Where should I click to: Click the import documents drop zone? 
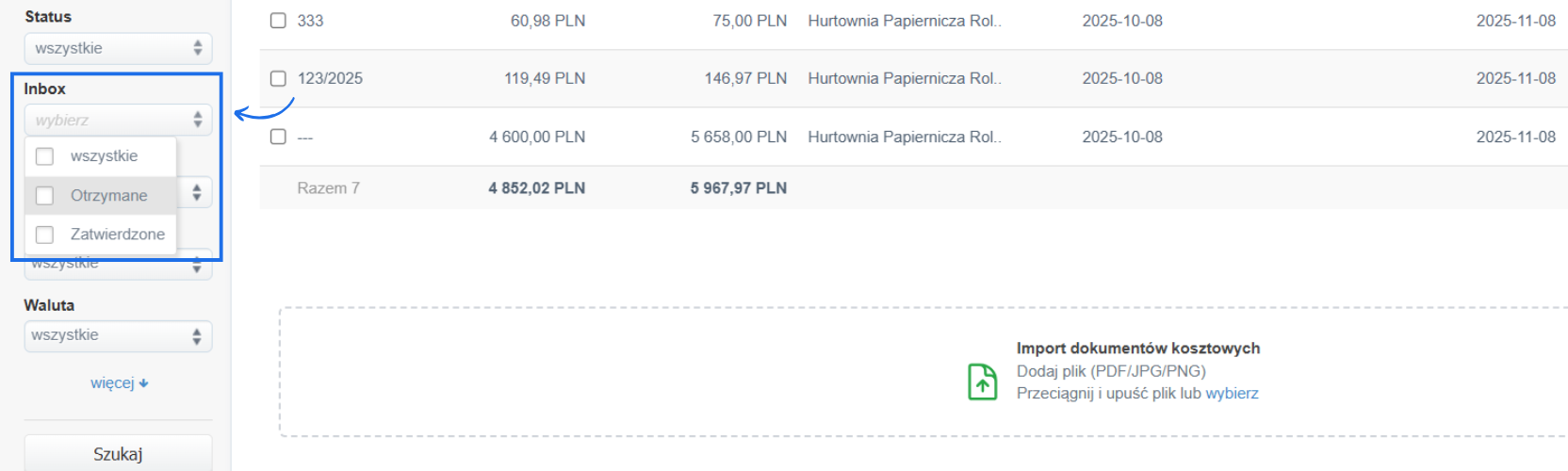coord(660,372)
